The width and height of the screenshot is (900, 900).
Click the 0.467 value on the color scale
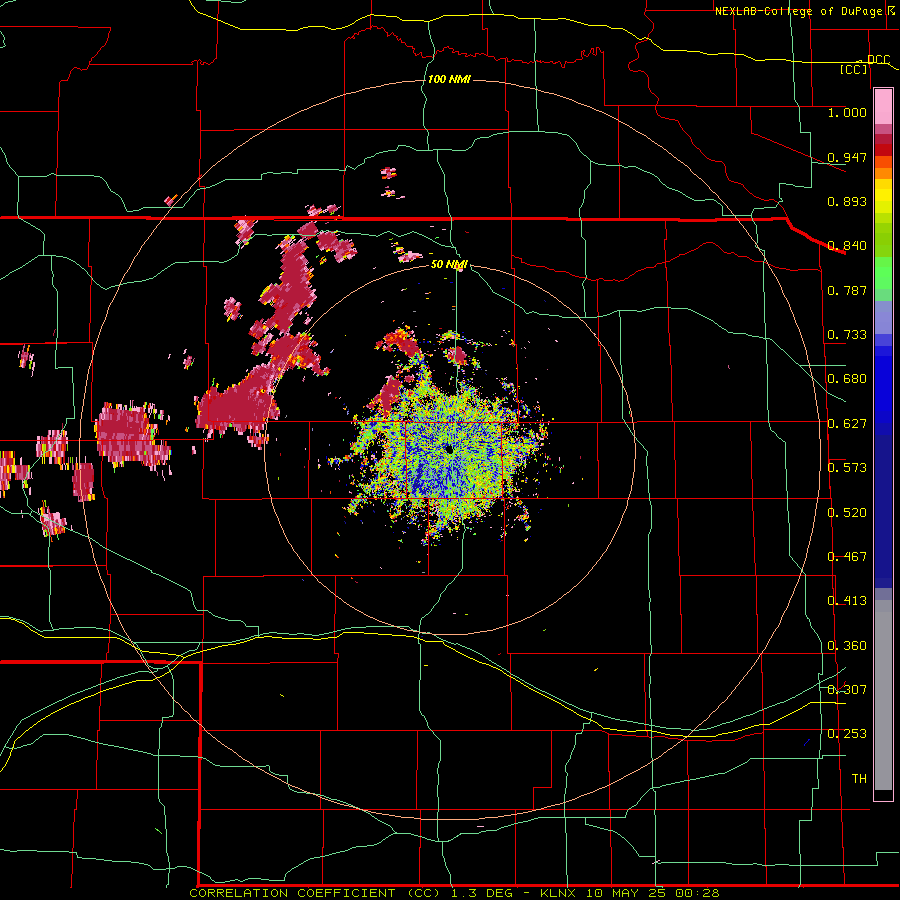847,557
